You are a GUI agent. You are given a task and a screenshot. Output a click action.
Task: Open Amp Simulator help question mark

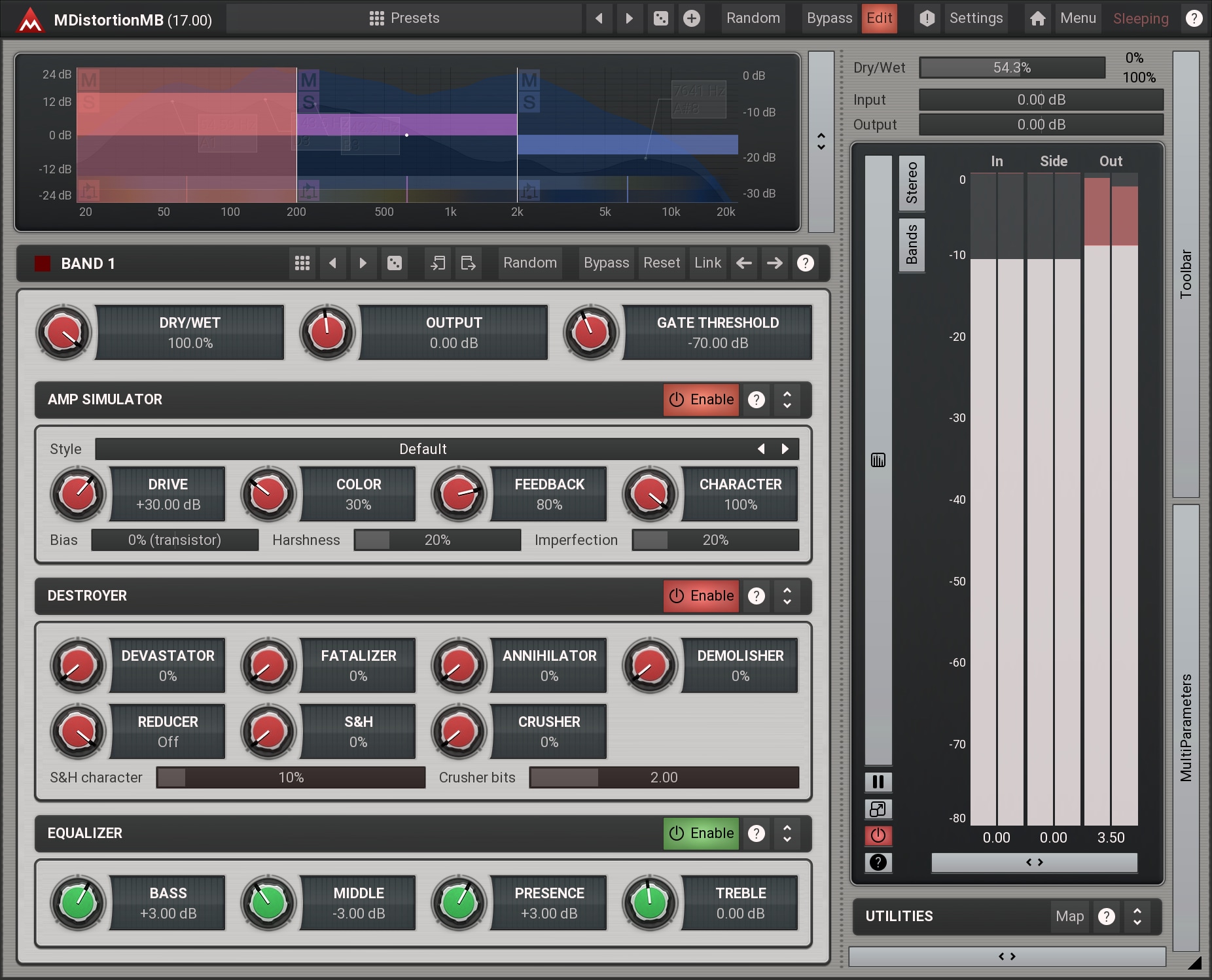(757, 400)
